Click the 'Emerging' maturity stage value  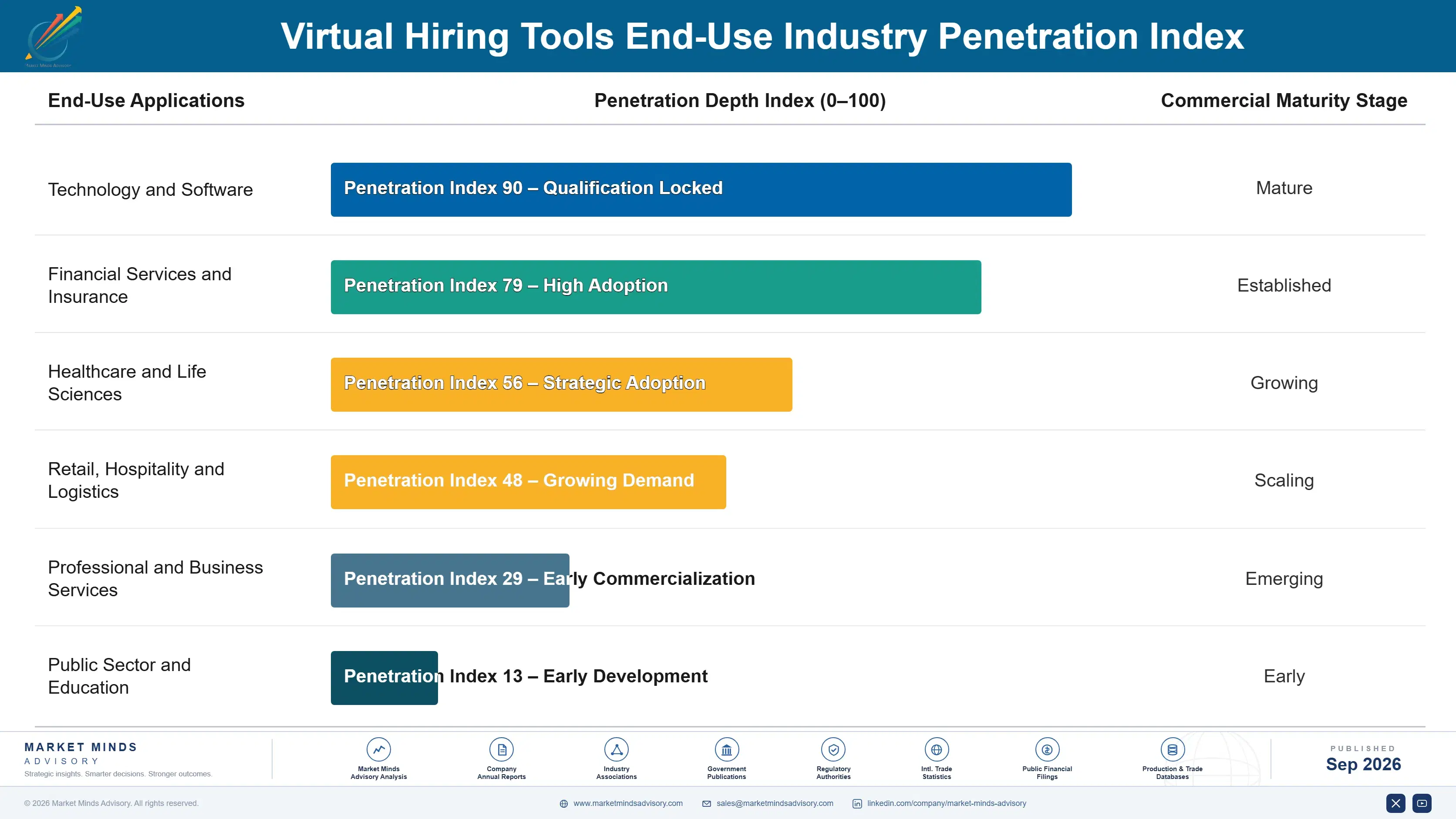[1284, 579]
